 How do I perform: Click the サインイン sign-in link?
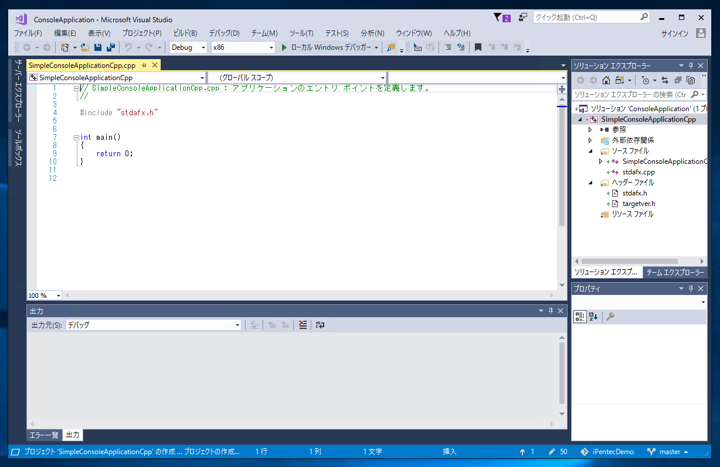pos(674,33)
